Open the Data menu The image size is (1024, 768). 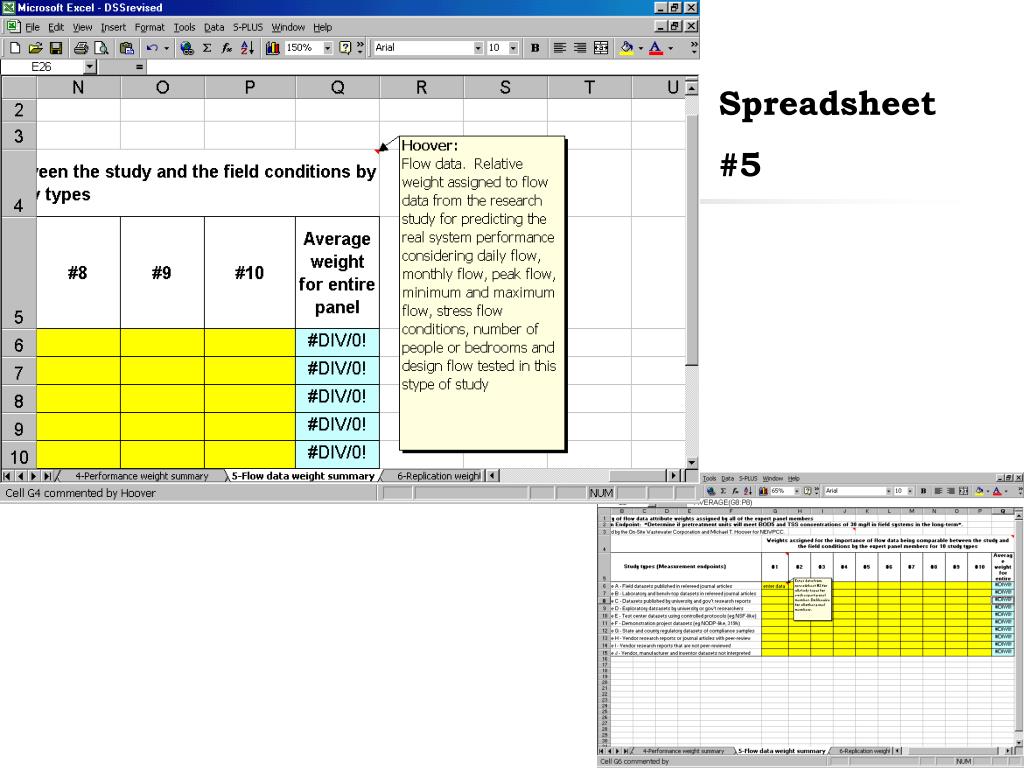tap(214, 27)
